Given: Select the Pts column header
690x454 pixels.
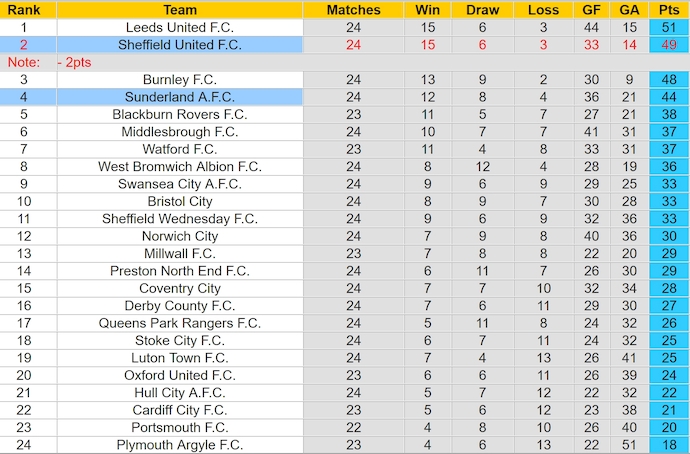Looking at the screenshot, I should pos(669,10).
